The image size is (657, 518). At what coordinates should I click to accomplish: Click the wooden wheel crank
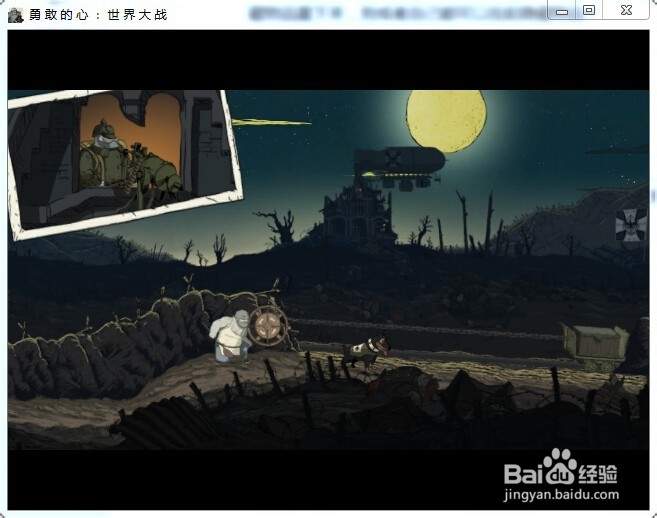point(268,326)
